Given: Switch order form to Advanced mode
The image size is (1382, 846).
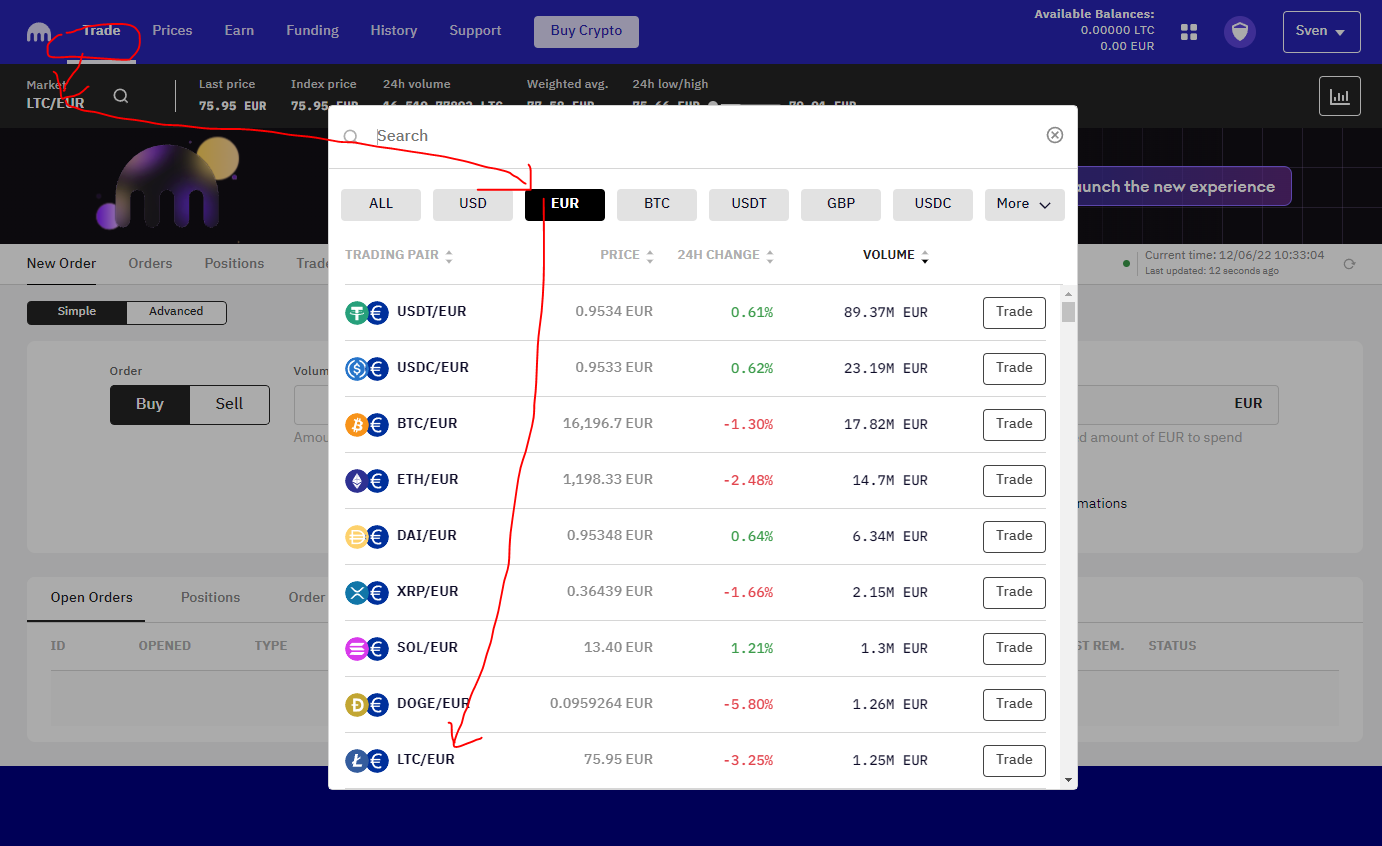Looking at the screenshot, I should [176, 312].
